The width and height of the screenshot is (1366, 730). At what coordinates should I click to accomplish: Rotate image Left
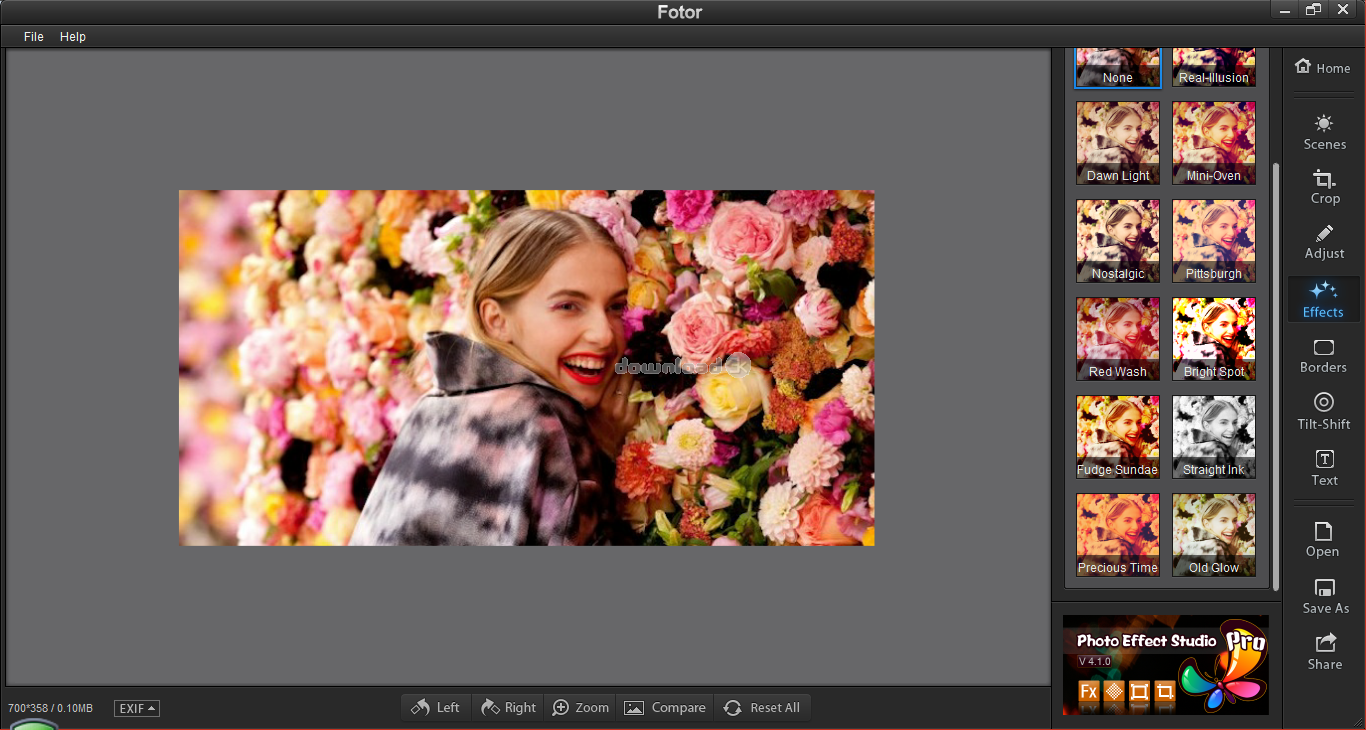(x=436, y=707)
